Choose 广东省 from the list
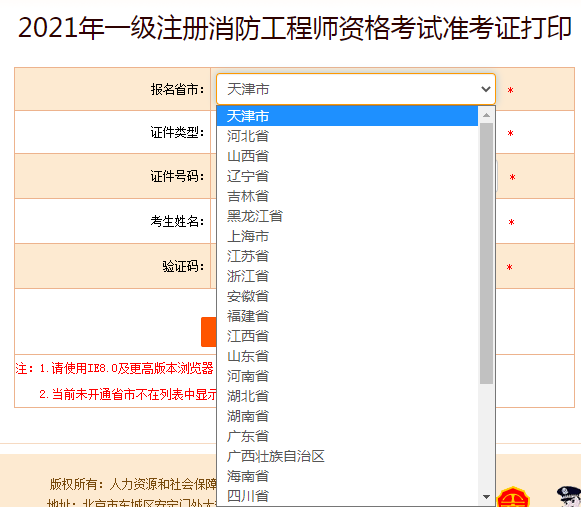 (347, 436)
